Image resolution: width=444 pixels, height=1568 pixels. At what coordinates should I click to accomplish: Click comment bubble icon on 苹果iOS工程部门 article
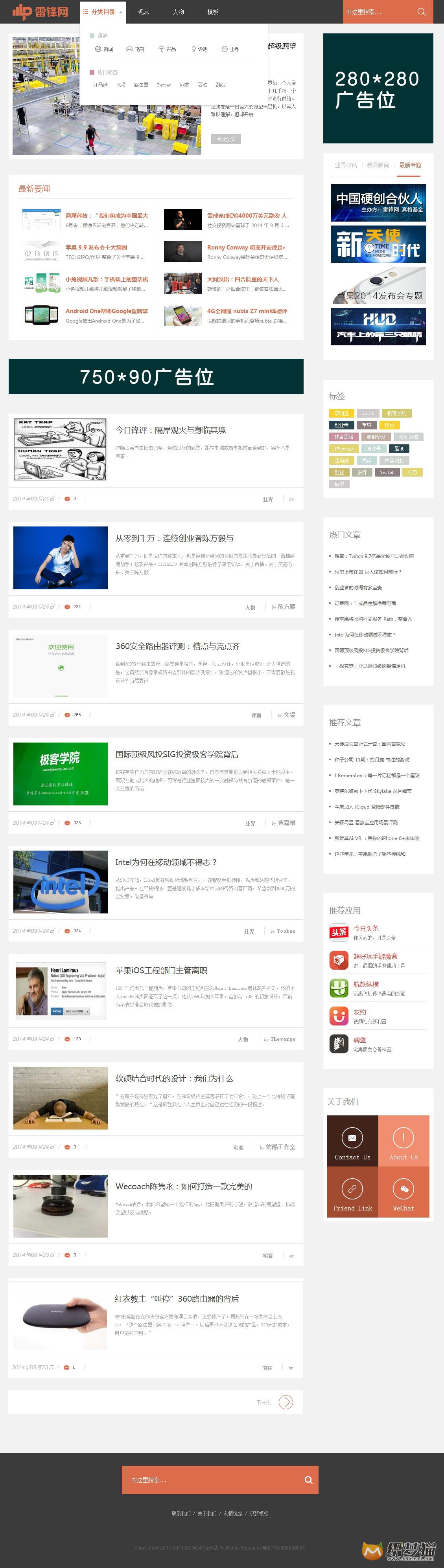[x=67, y=1039]
